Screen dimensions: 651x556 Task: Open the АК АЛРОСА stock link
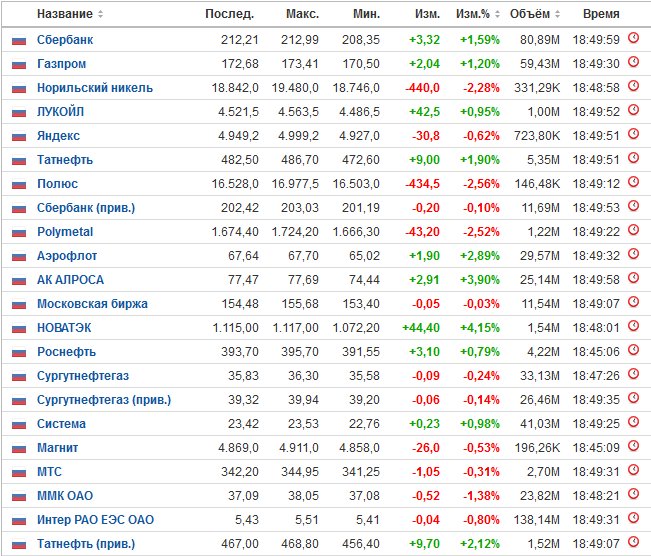pyautogui.click(x=70, y=280)
